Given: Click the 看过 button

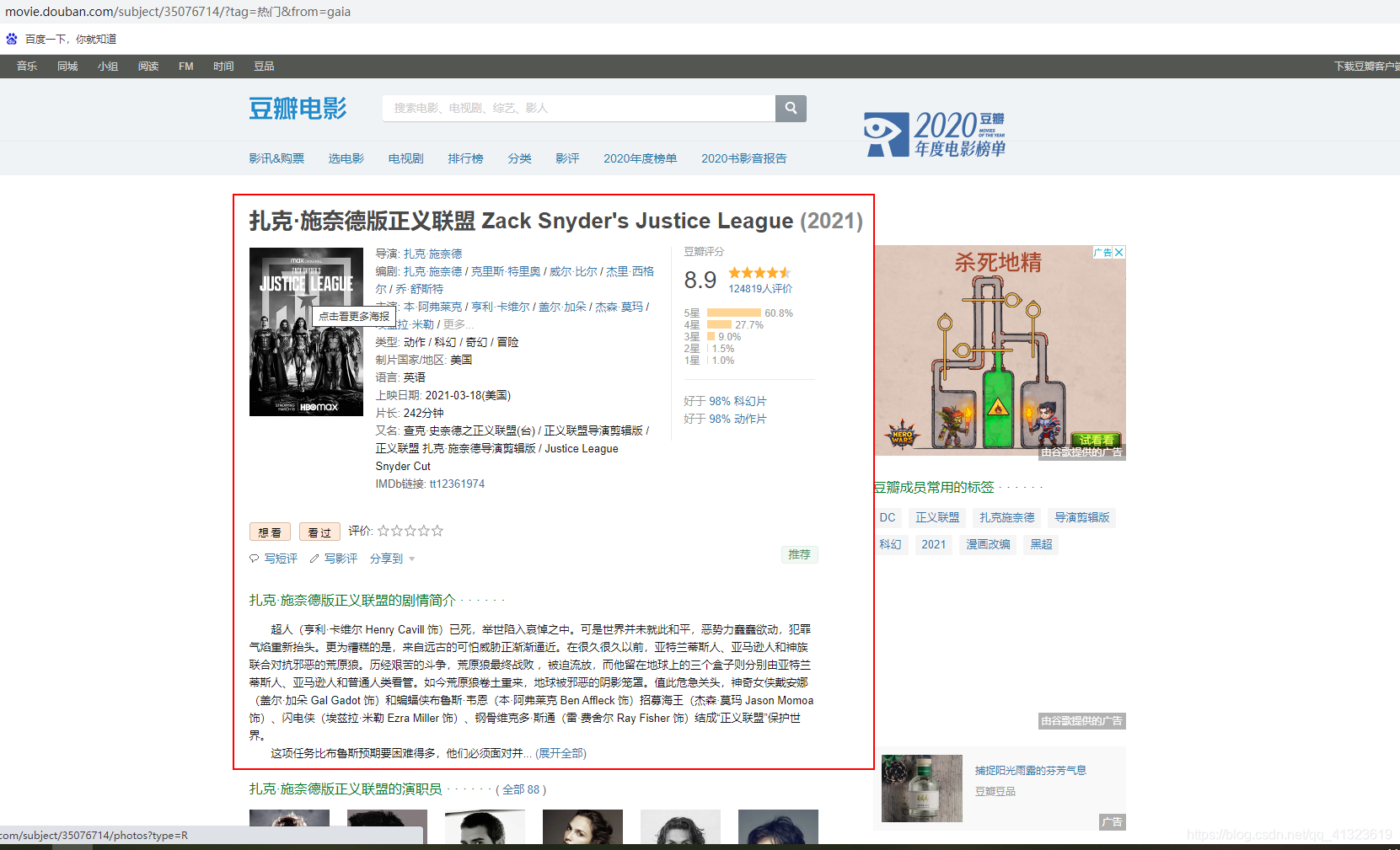Looking at the screenshot, I should pos(319,532).
